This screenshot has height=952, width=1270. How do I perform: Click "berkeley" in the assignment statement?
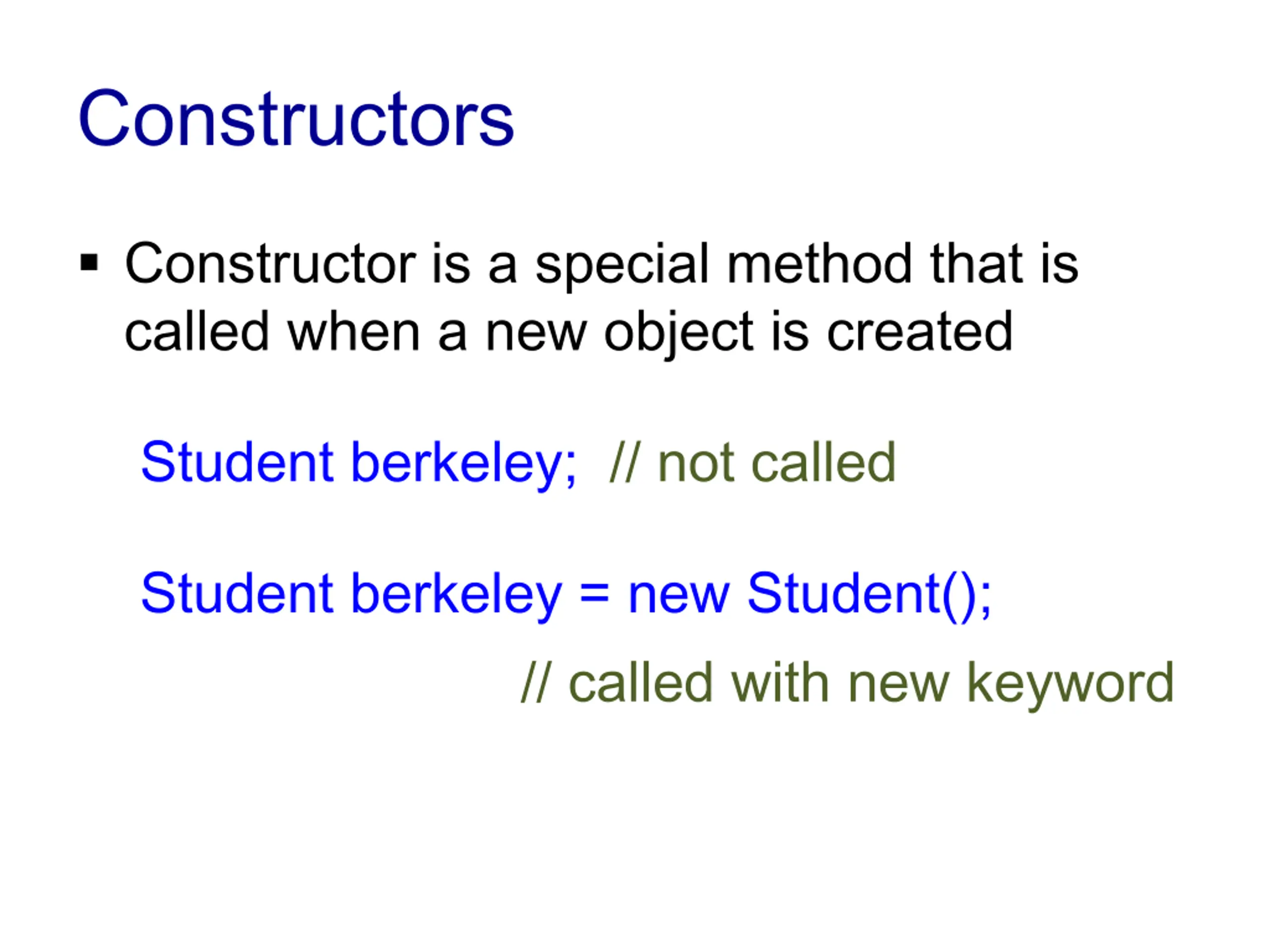tap(456, 595)
